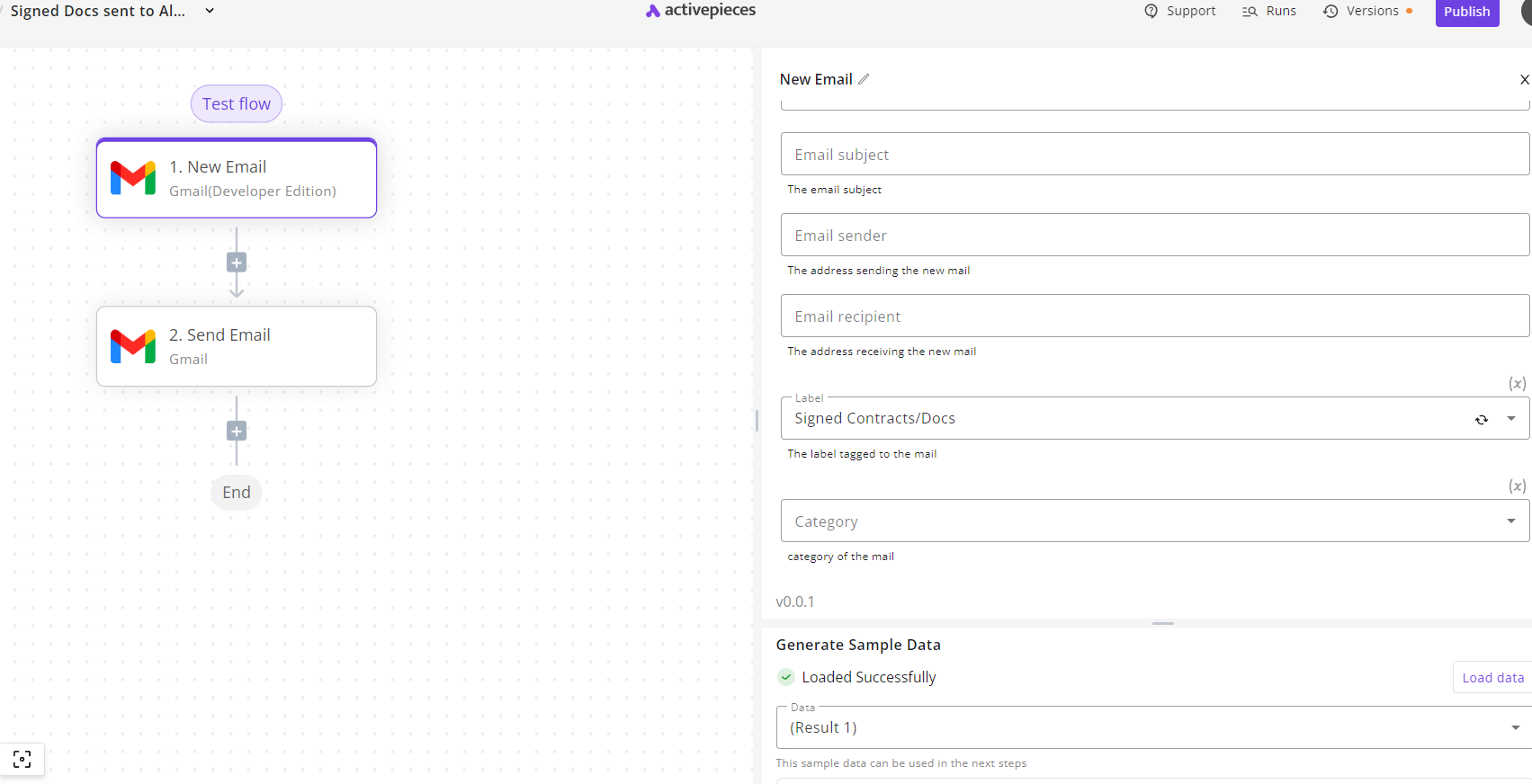1532x784 pixels.
Task: Add a step after Send Email
Action: [237, 431]
